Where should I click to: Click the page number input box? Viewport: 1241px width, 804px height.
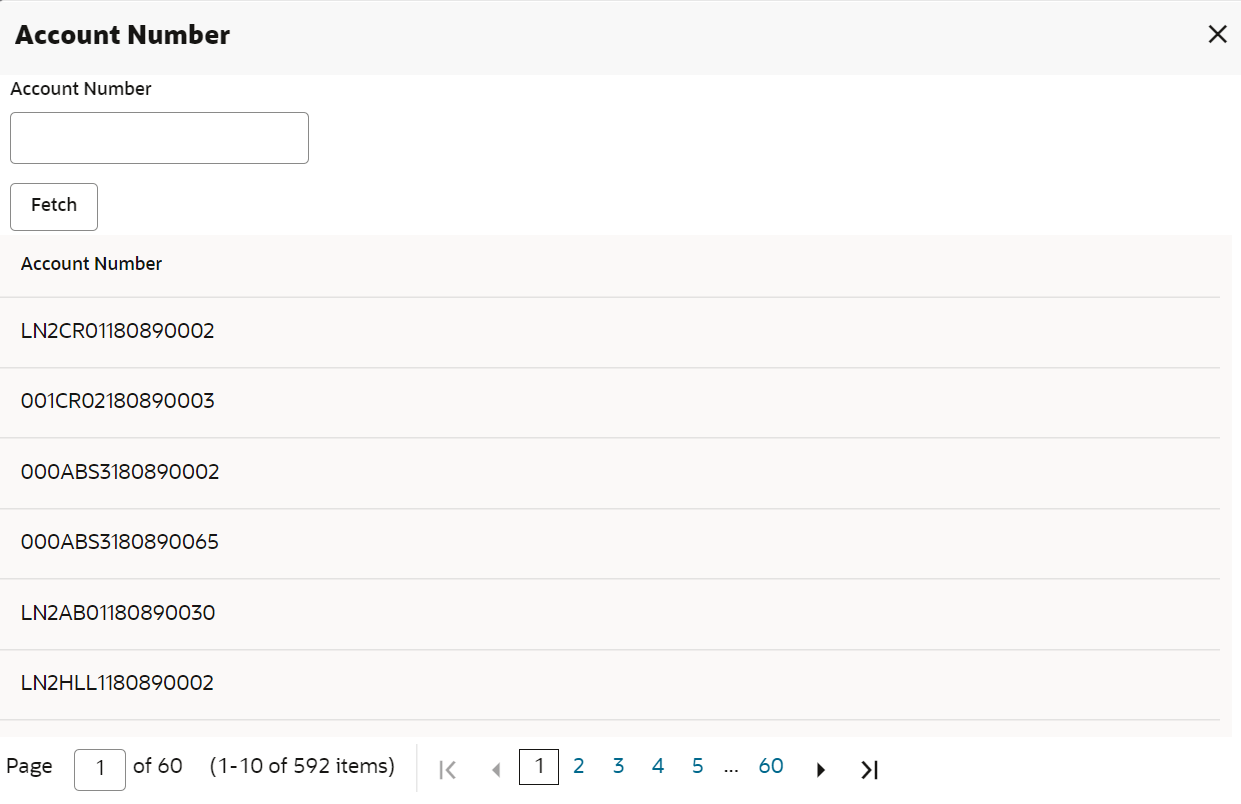[100, 769]
